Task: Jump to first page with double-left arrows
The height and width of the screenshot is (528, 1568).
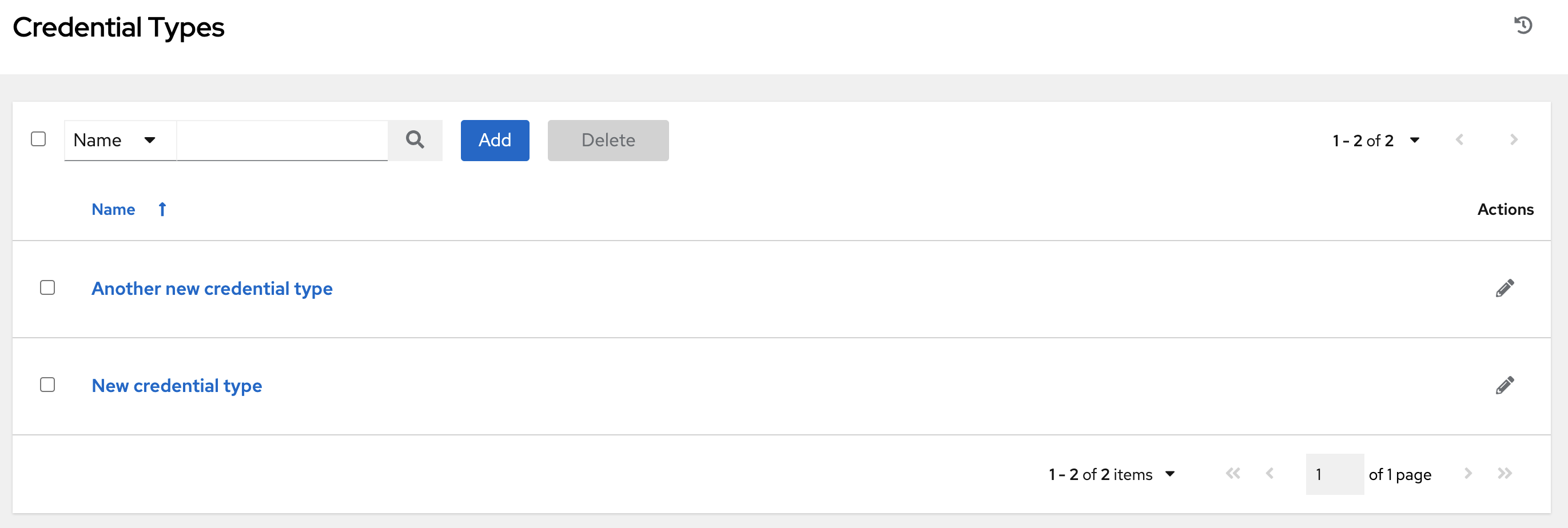Action: (1233, 474)
